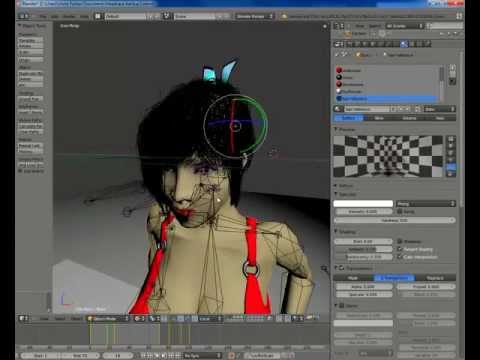480x360 pixels.
Task: Set preview to sphere icon
Action: 451,146
